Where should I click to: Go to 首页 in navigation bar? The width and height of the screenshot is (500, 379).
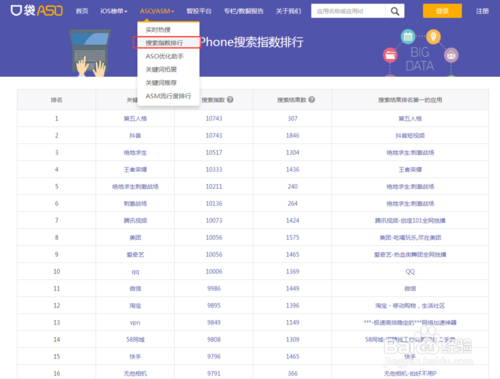[82, 11]
